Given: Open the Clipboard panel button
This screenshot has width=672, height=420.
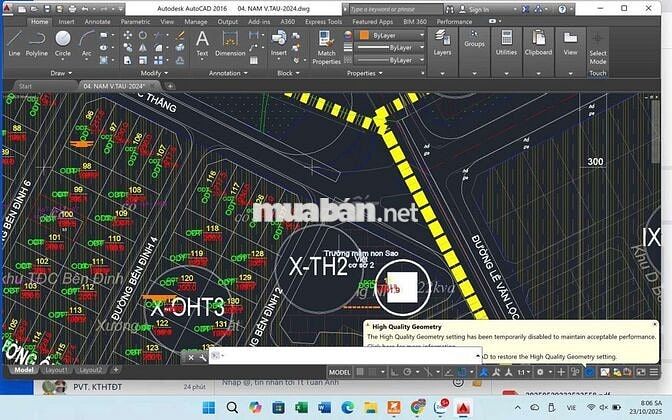Looking at the screenshot, I should click(x=538, y=43).
